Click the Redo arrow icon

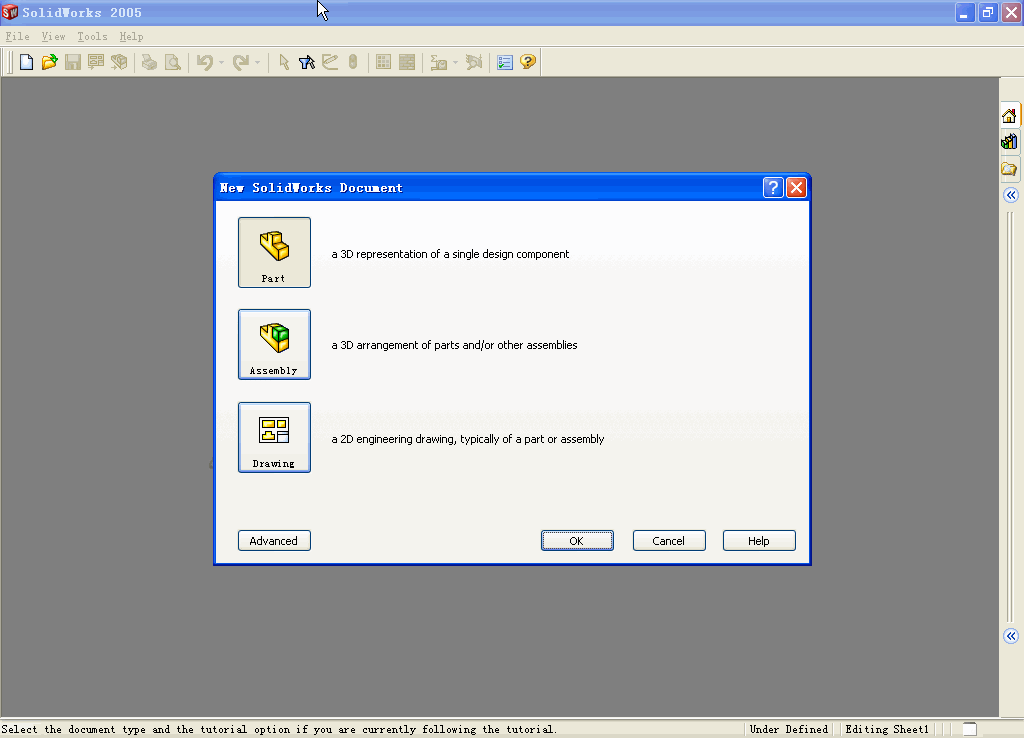point(241,62)
